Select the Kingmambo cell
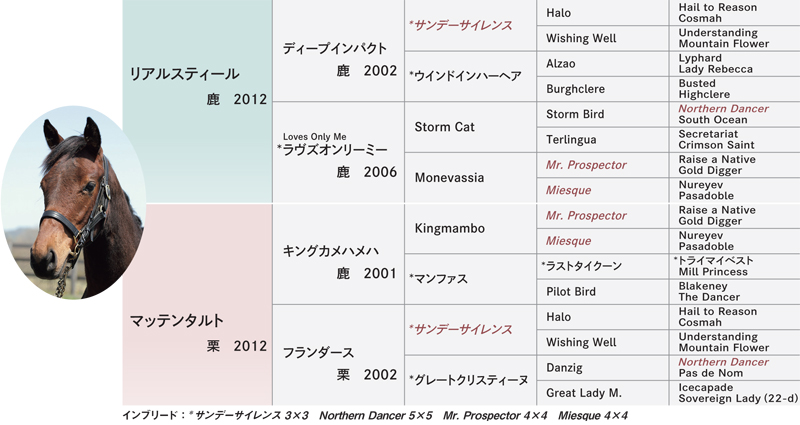 tap(470, 228)
